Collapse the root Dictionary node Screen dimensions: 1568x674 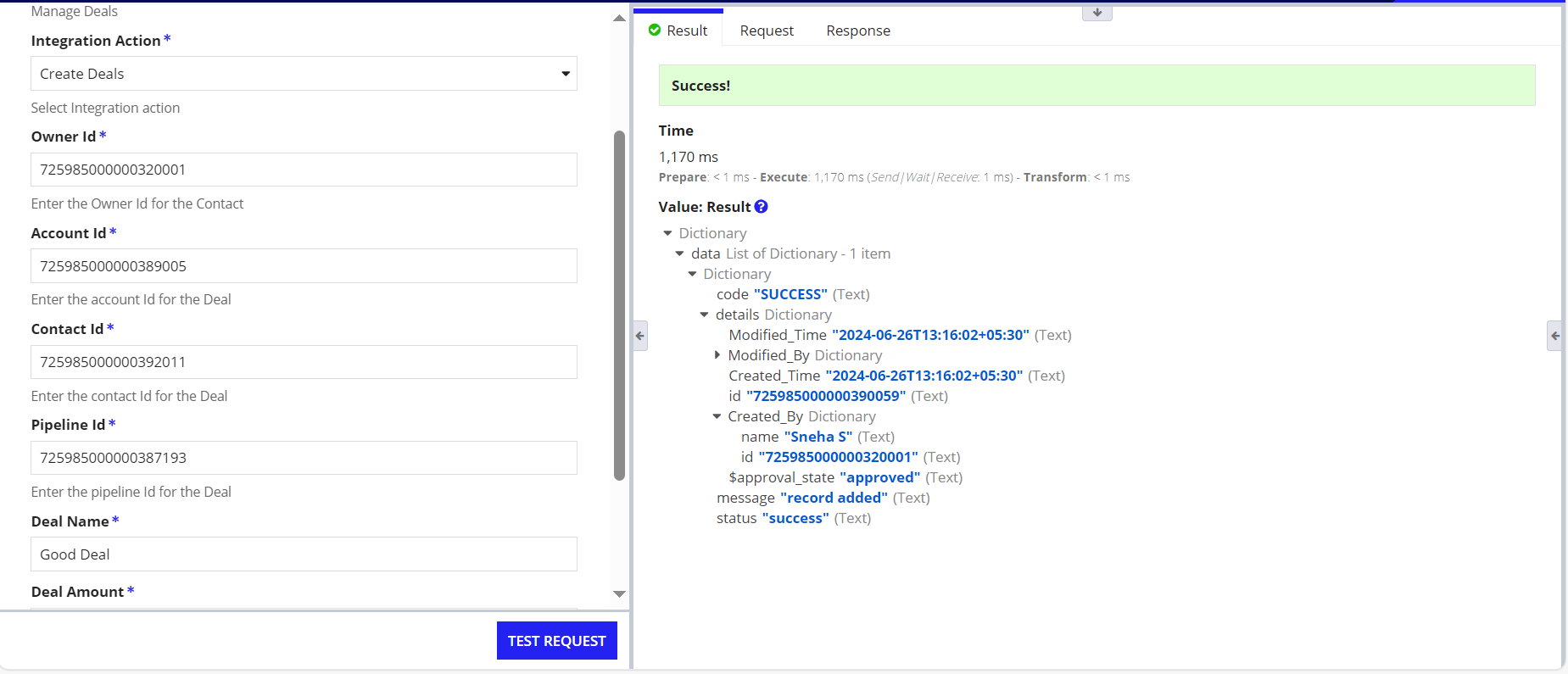point(667,233)
